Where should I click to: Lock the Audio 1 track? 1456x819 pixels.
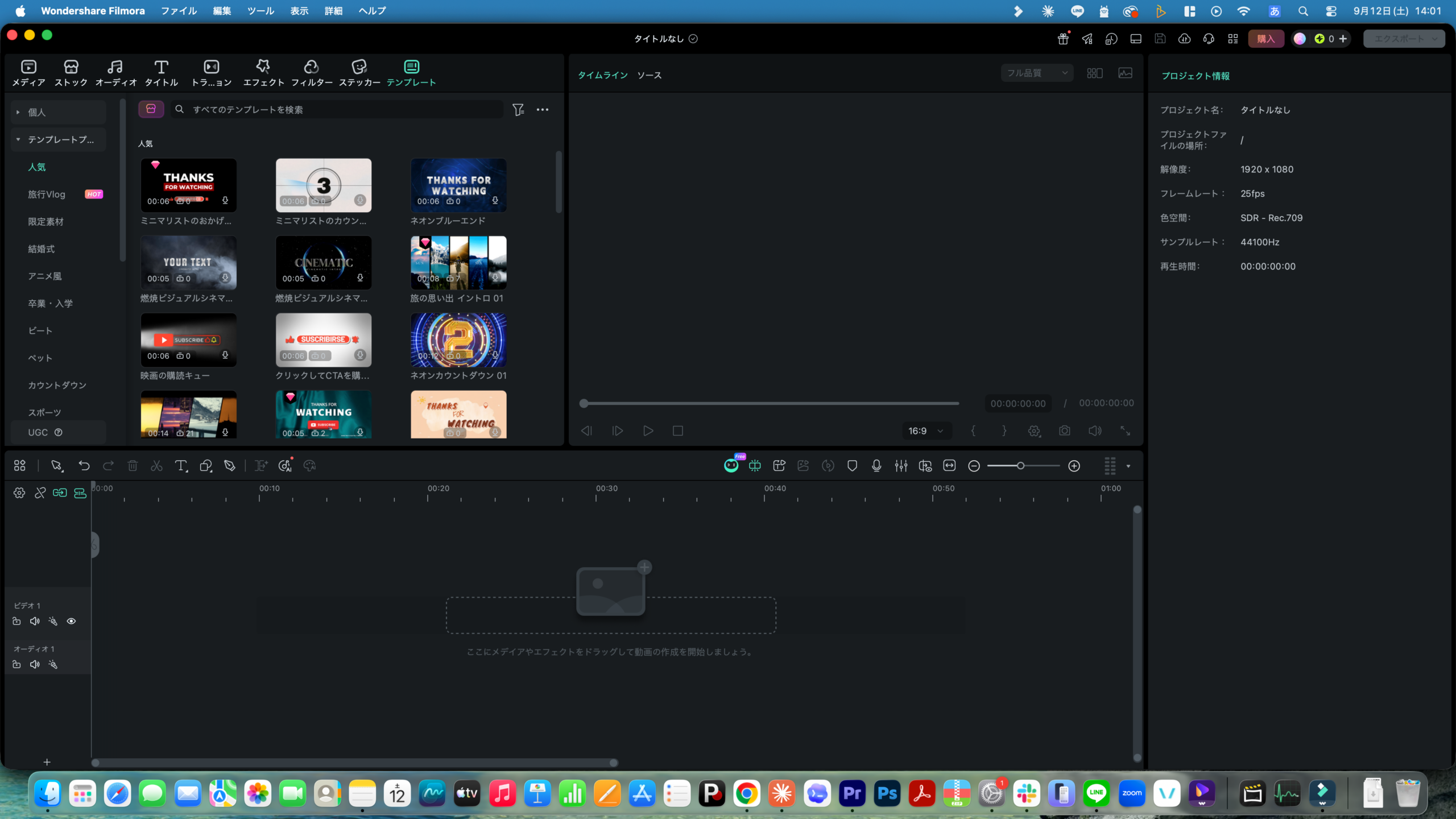point(16,664)
